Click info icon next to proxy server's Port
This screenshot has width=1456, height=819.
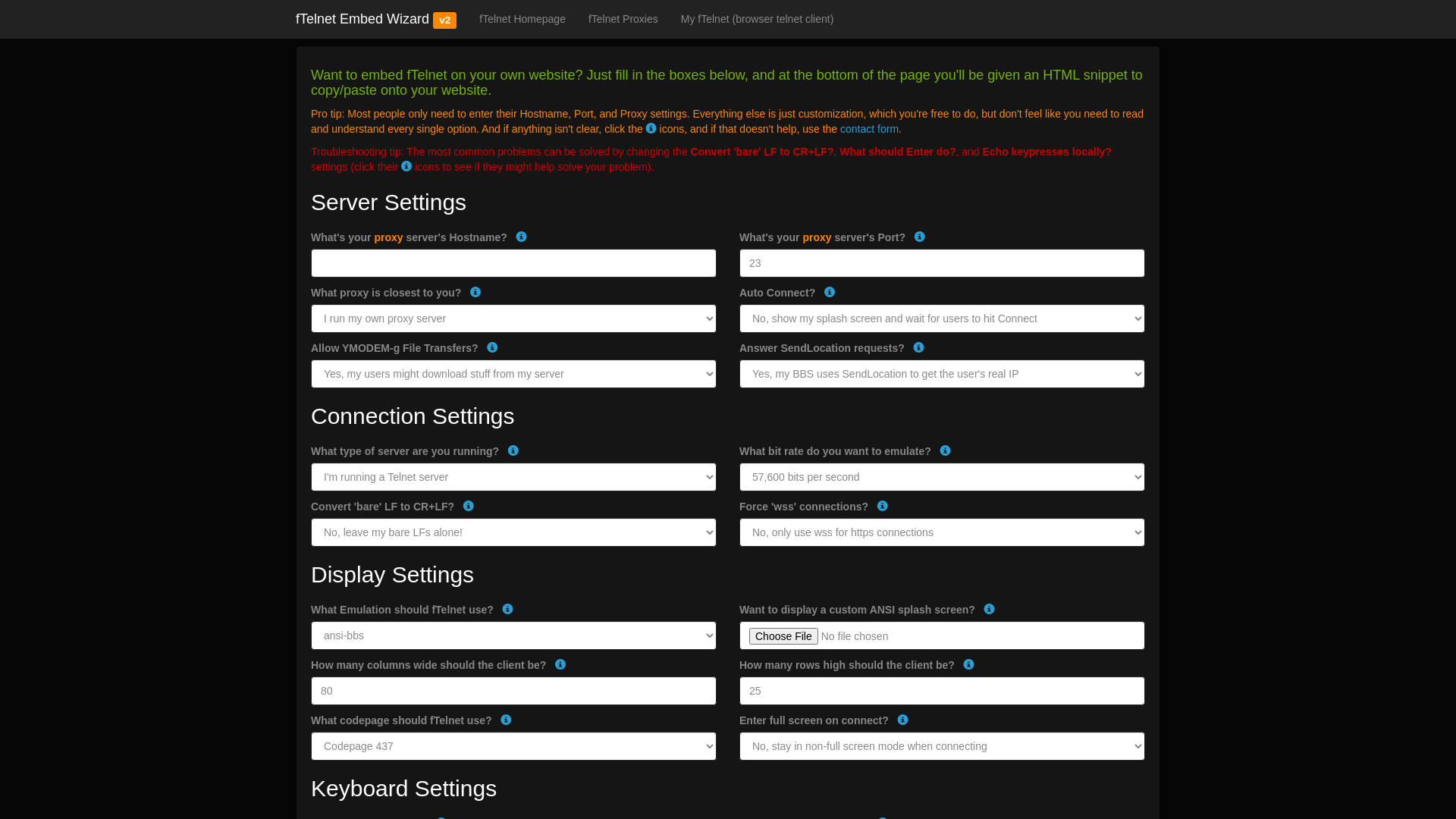click(919, 237)
